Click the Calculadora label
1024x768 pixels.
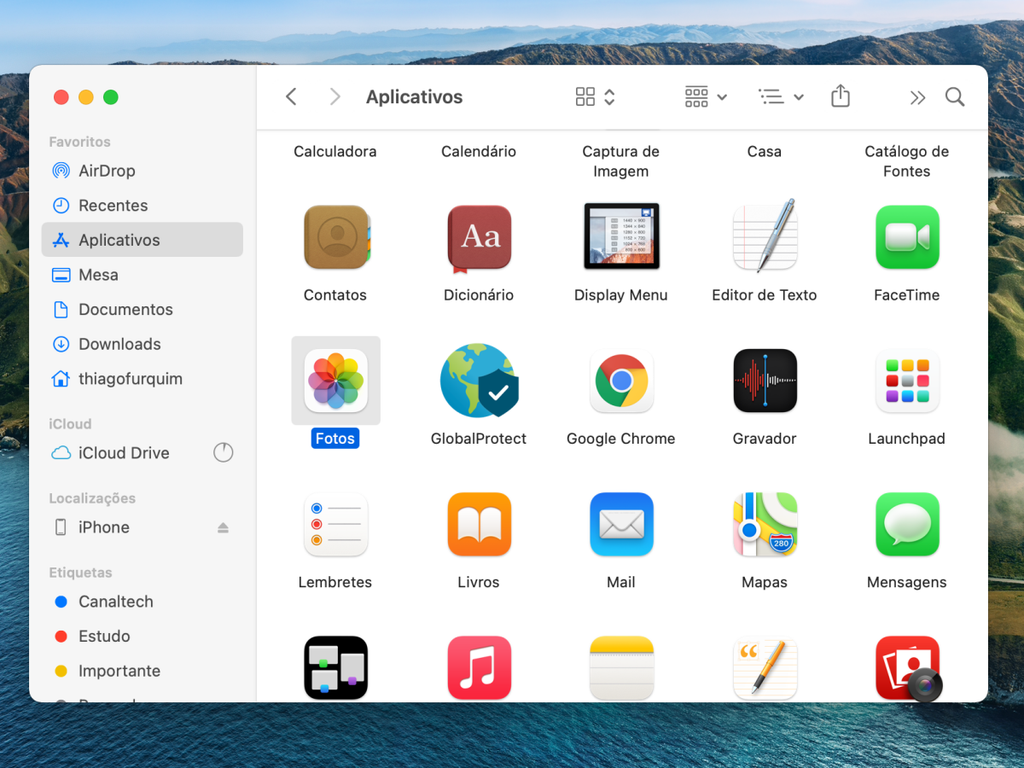tap(335, 152)
